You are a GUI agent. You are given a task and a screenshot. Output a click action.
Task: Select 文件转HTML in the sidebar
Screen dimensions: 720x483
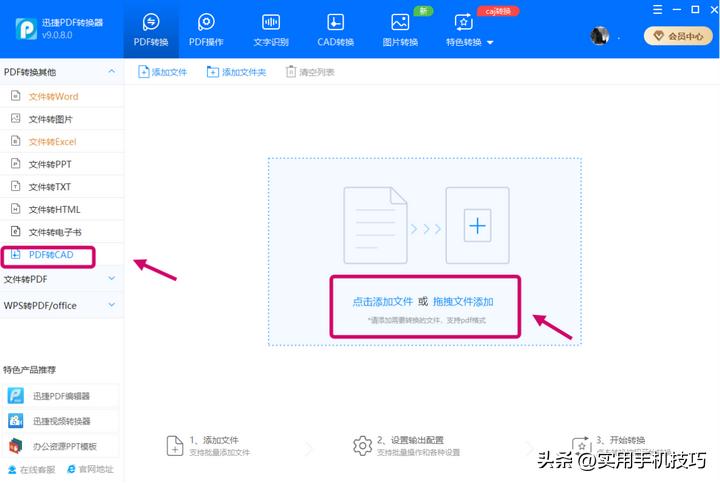62,209
